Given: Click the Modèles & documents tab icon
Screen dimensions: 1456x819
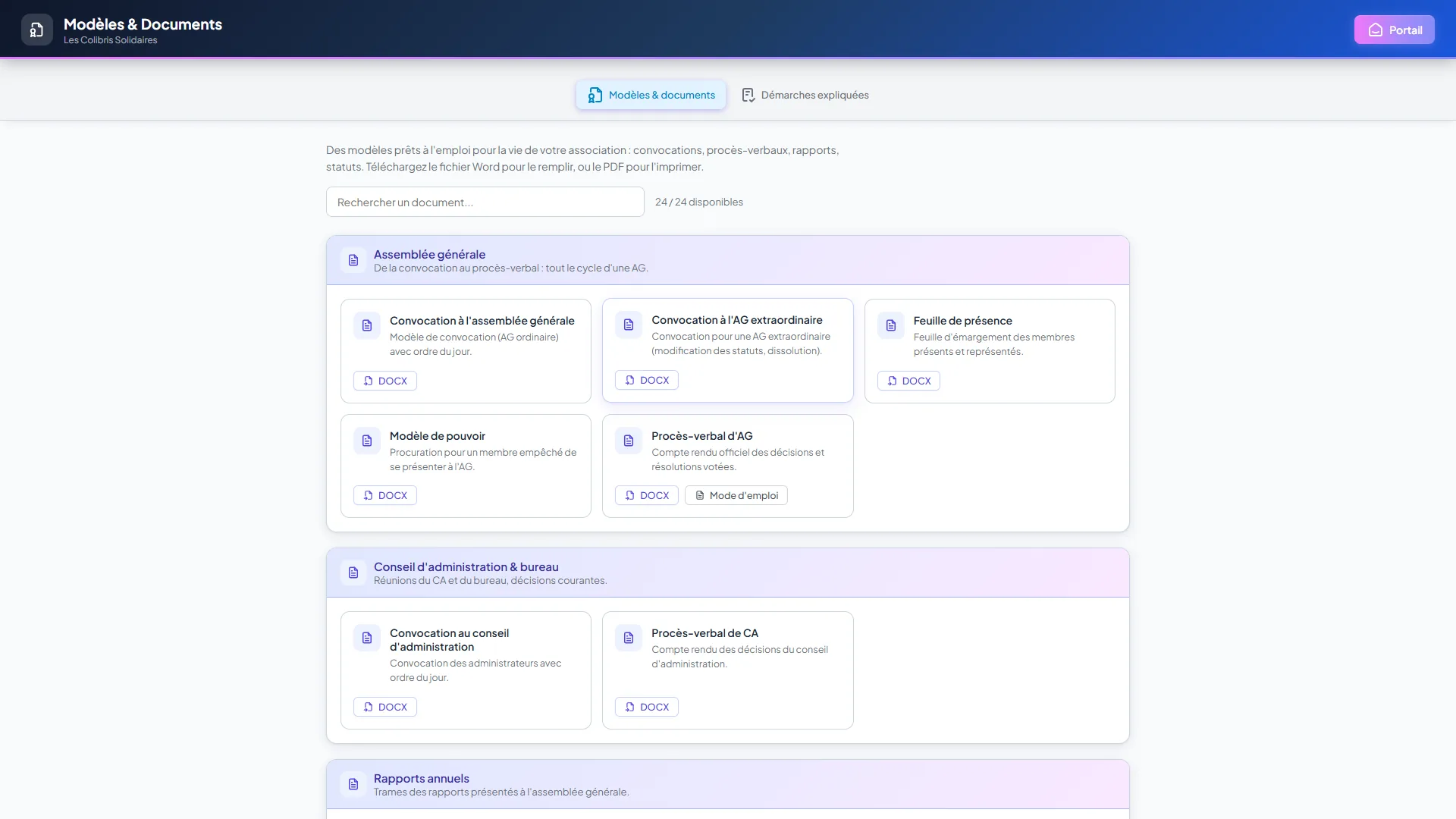Looking at the screenshot, I should [595, 95].
